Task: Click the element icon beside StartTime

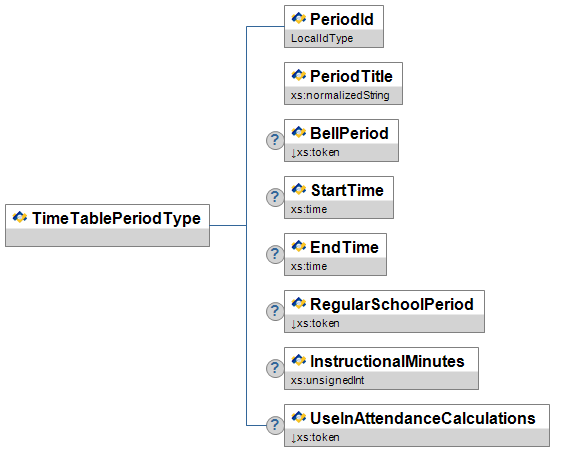Action: coord(298,189)
